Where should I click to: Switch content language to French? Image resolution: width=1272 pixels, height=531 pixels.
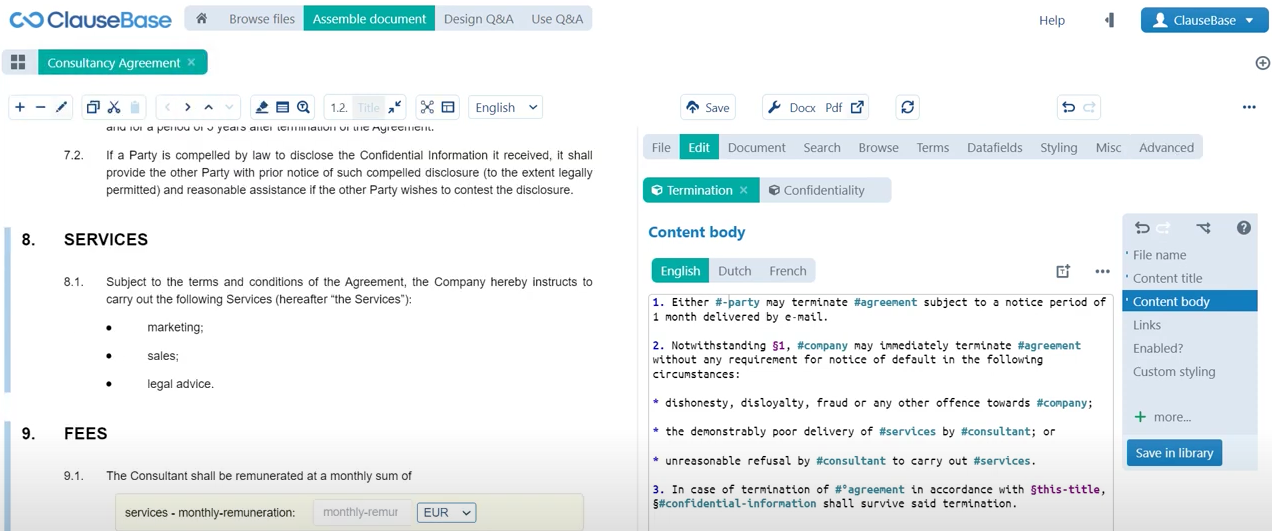[787, 271]
